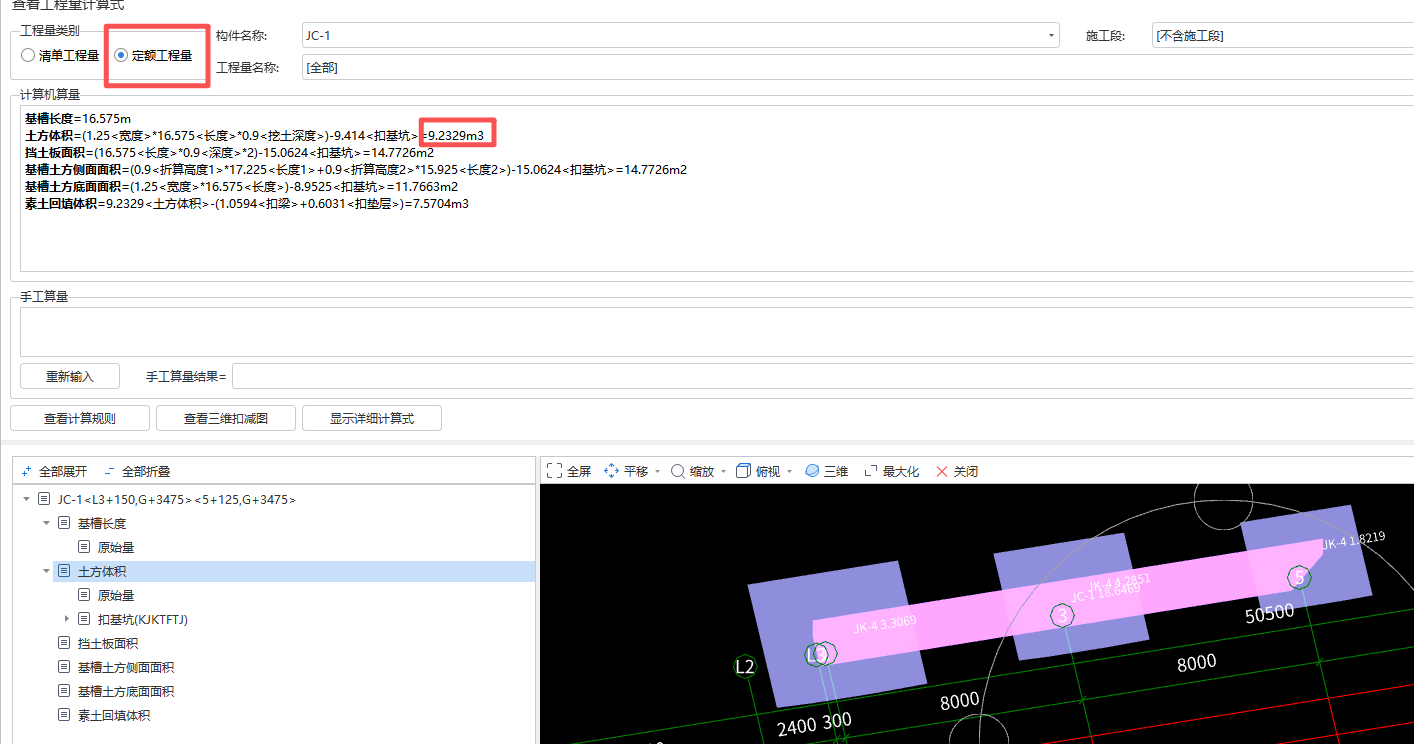Click the JC-1 18.6469 label in the drawing
Screen dimensions: 1414x744
coord(1105,592)
